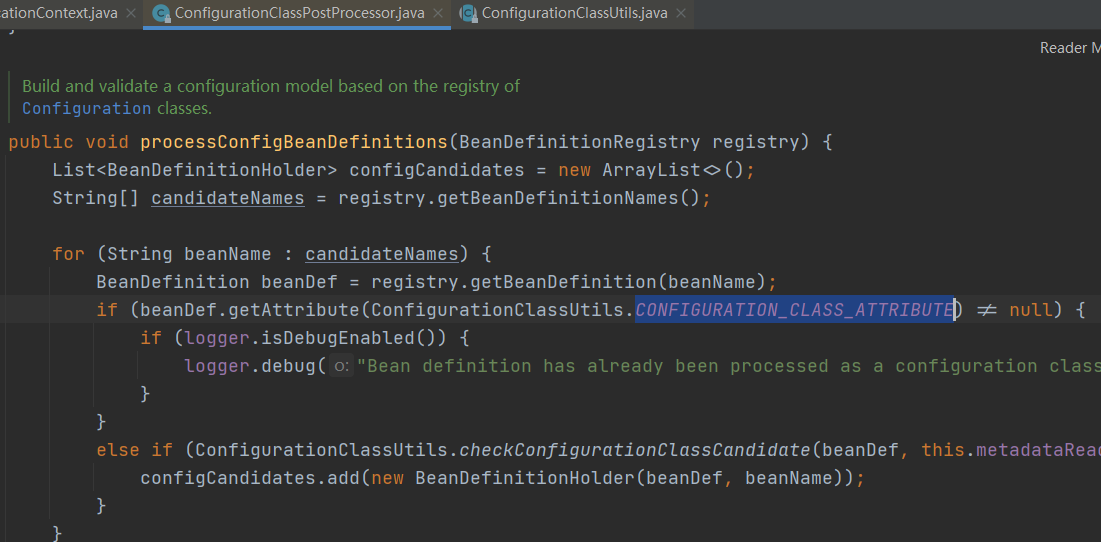Image resolution: width=1101 pixels, height=542 pixels.
Task: Expand the folded ArrayList diamond operator
Action: (x=711, y=170)
